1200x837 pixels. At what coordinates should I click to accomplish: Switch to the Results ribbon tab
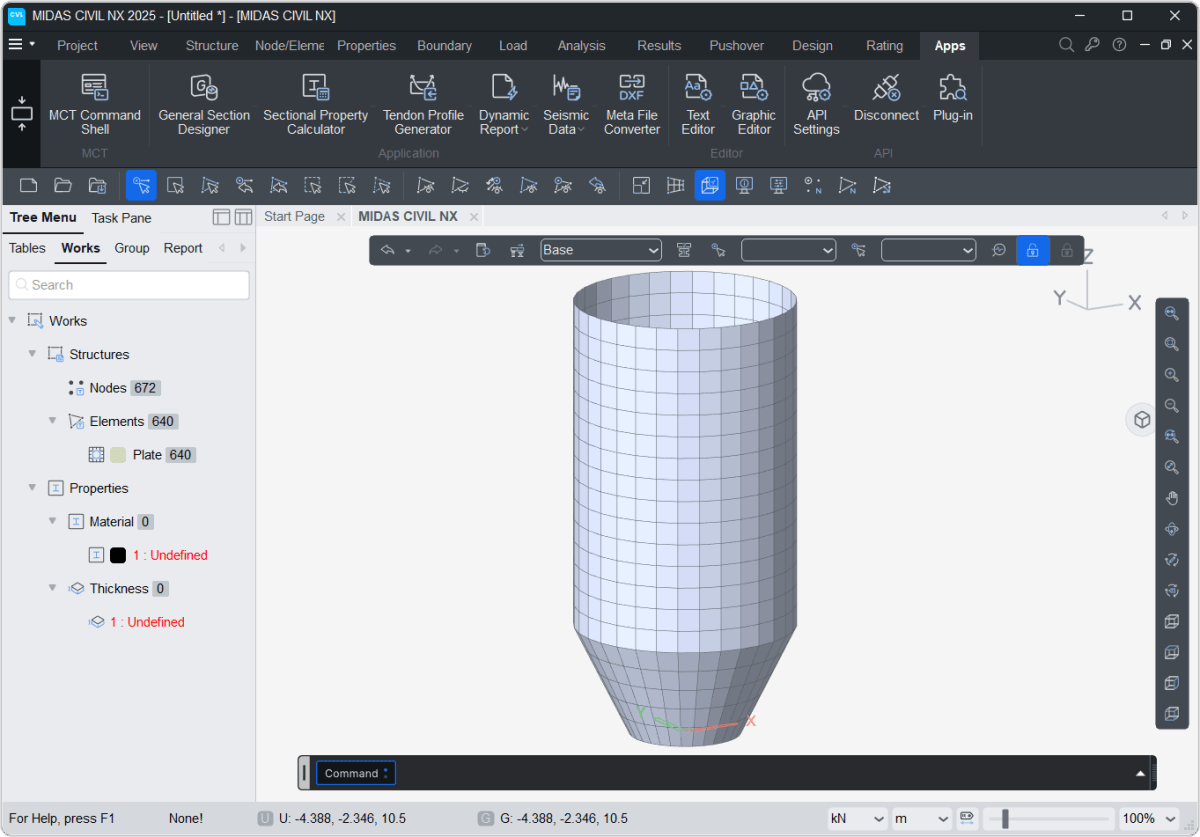click(659, 45)
